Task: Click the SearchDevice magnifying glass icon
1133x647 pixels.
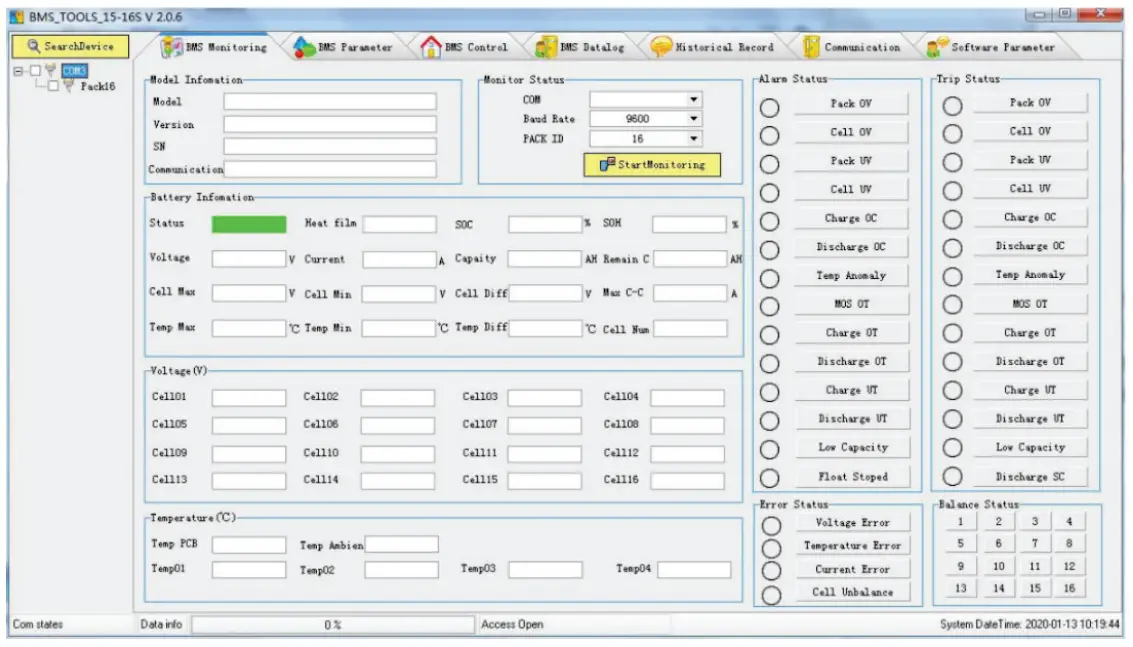Action: coord(33,46)
